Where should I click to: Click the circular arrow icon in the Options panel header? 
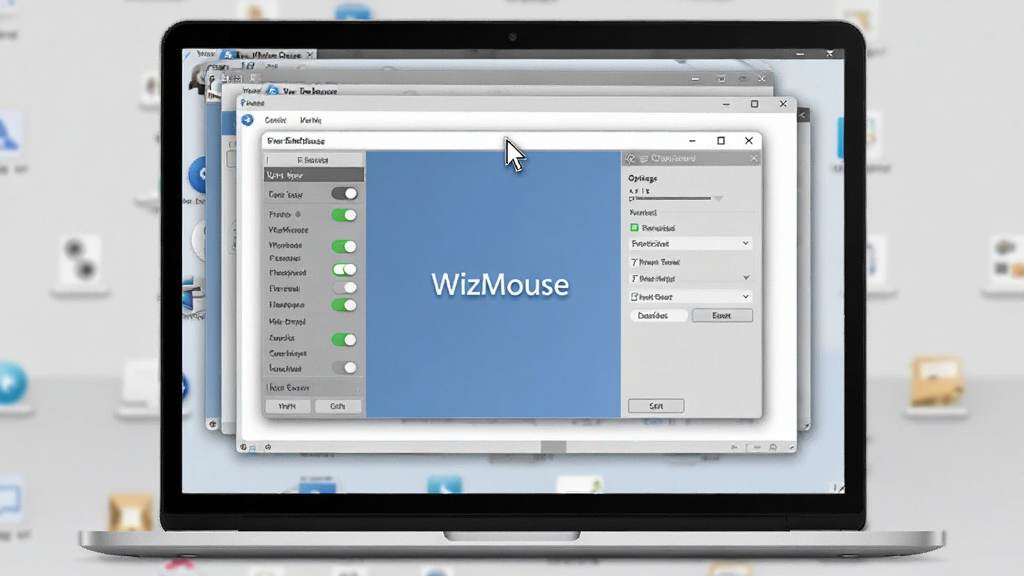click(631, 158)
